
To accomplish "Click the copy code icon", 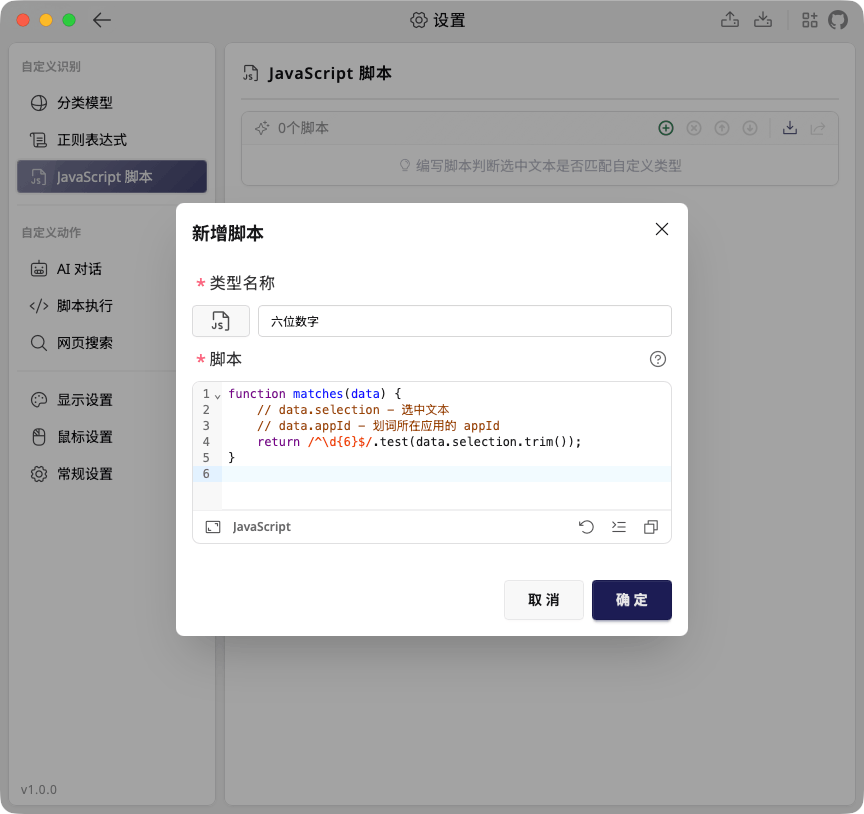I will click(651, 527).
